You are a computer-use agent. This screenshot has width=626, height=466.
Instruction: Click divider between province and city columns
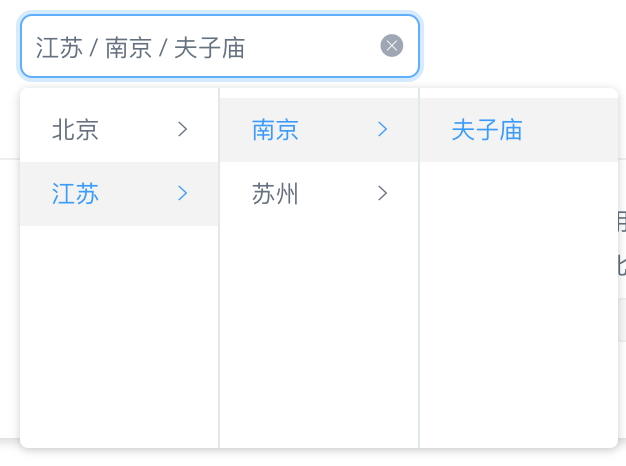219,300
